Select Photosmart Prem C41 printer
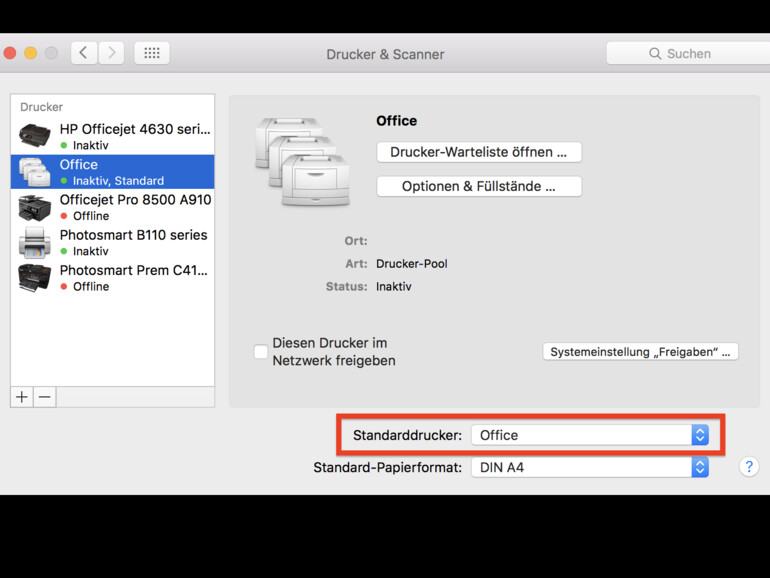This screenshot has height=578, width=770. coord(112,278)
